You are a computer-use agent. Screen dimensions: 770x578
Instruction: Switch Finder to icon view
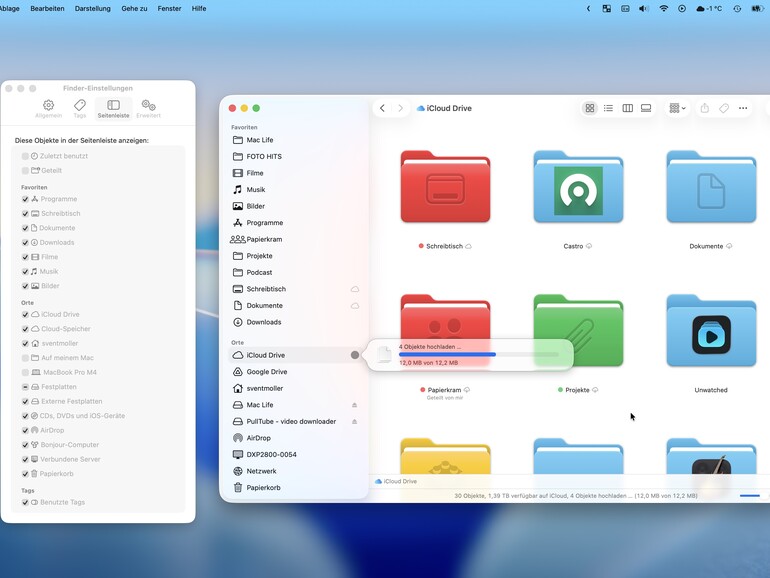(590, 108)
